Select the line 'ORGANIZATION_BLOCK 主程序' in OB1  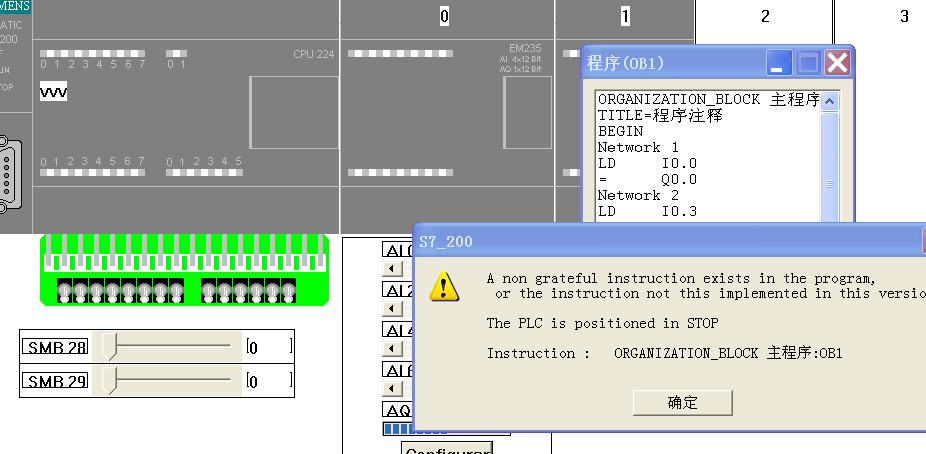click(x=709, y=100)
